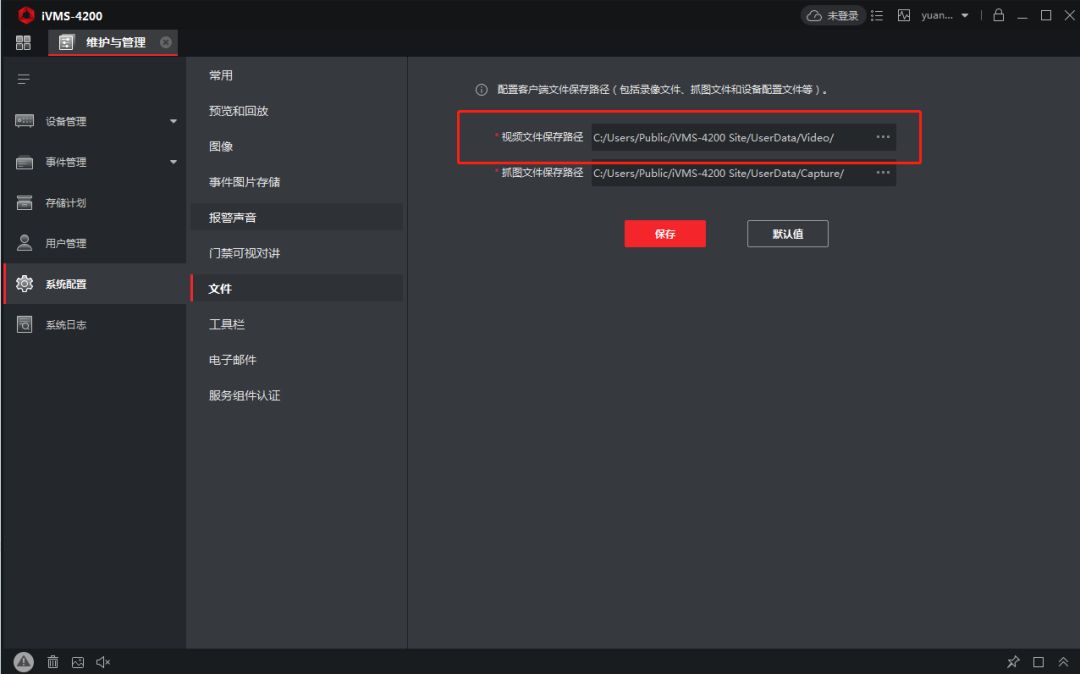Toggle the muted speaker icon

[103, 662]
